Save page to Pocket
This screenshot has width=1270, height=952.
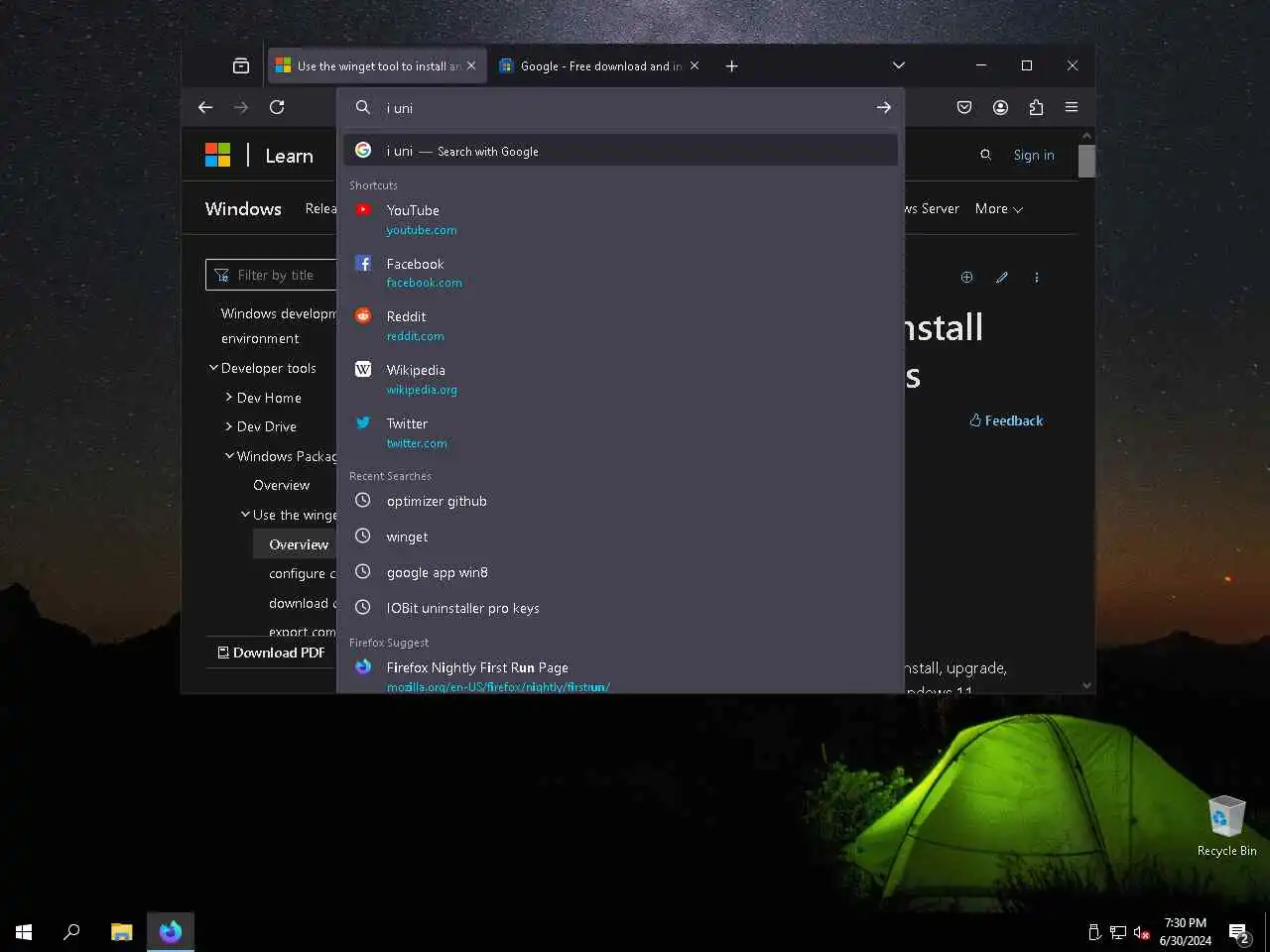pos(964,107)
